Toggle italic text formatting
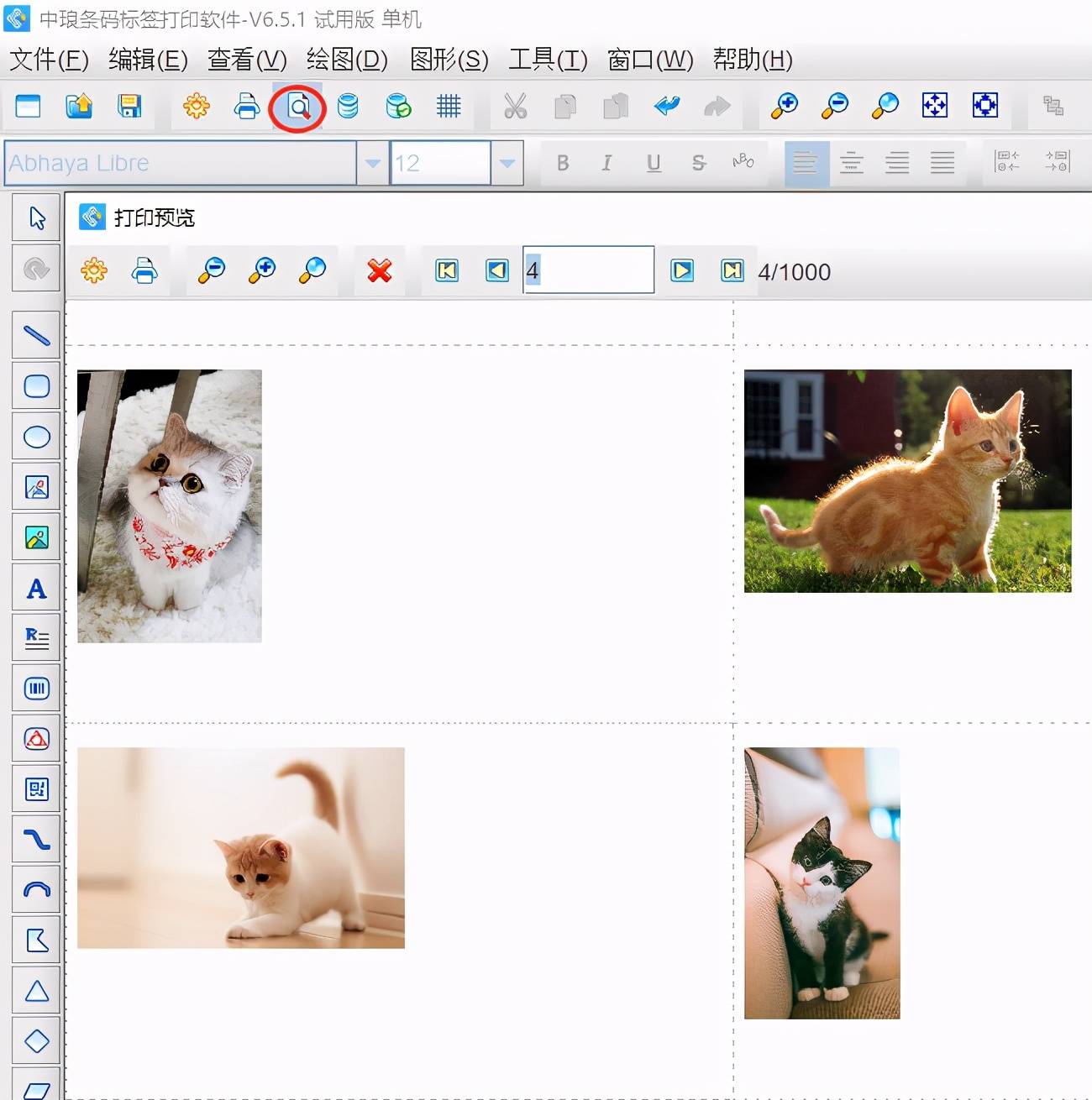 click(x=606, y=163)
